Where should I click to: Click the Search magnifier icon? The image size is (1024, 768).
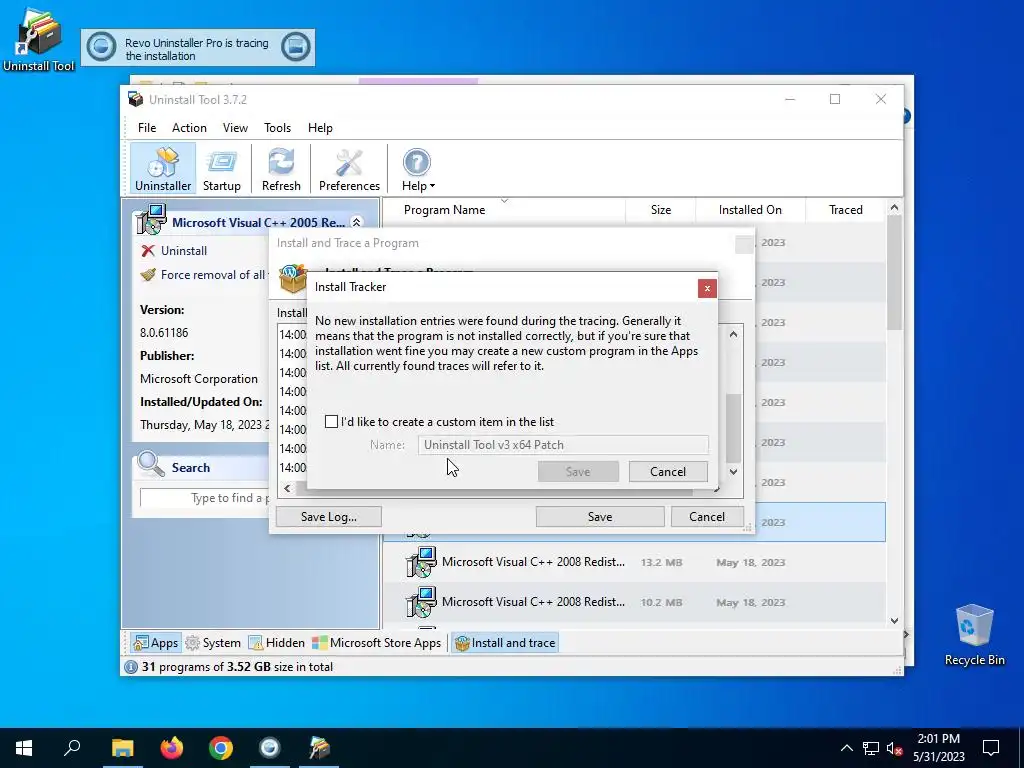(151, 465)
